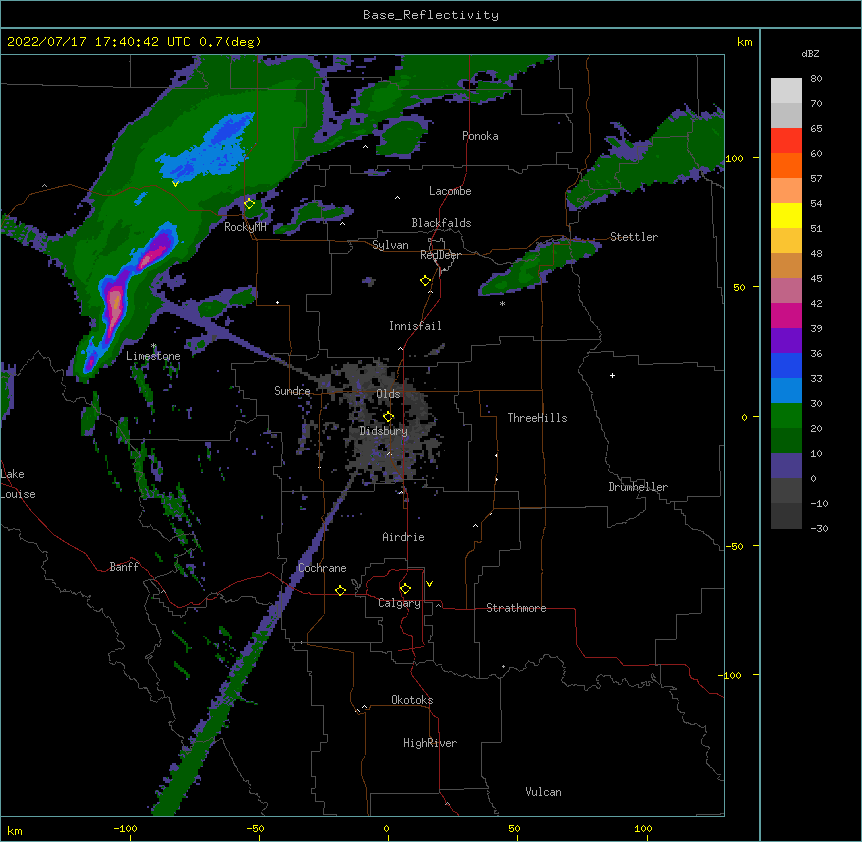Click the 100 tick on the vertical axis
The height and width of the screenshot is (842, 862).
[734, 158]
